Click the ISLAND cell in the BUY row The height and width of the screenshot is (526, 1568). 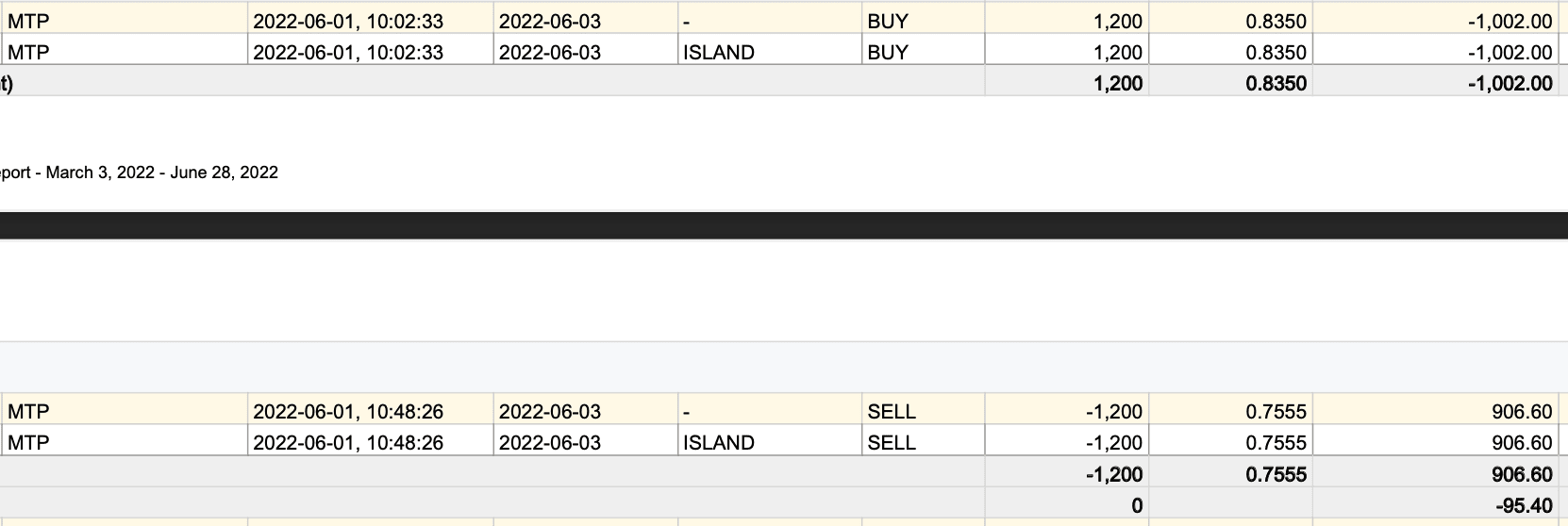pos(718,53)
